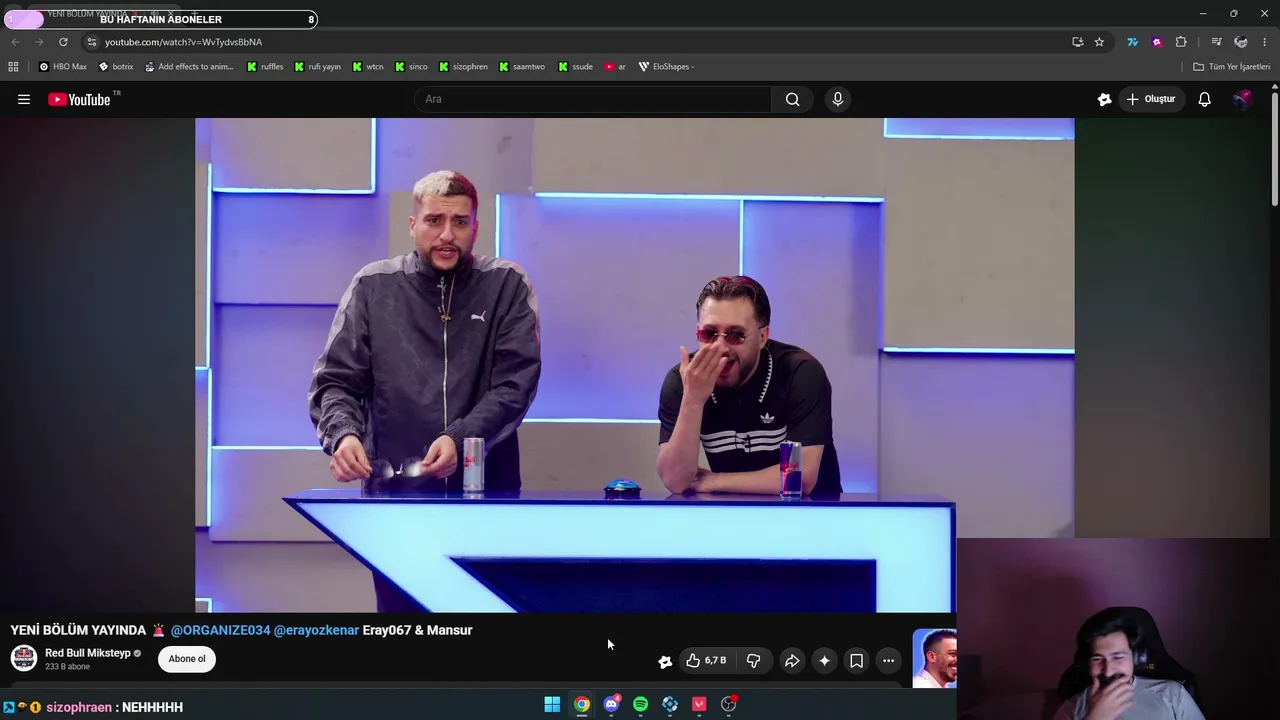Open the @erayozkenar mention link
1280x720 pixels.
pos(316,630)
